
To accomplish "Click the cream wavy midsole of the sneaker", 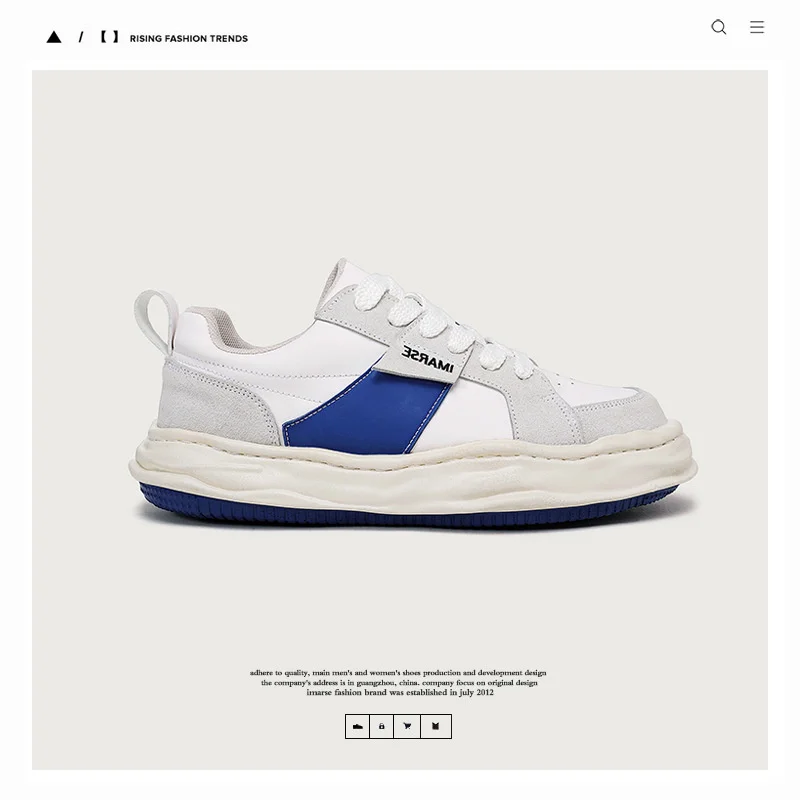I will point(412,467).
